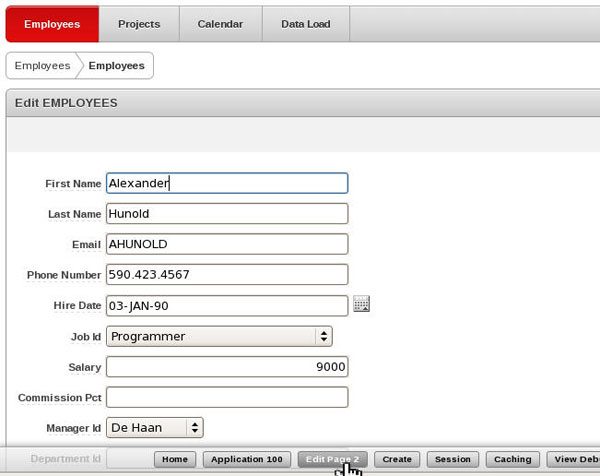Click the first Employees breadcrumb link
Screen dimensions: 600x476
(42, 66)
